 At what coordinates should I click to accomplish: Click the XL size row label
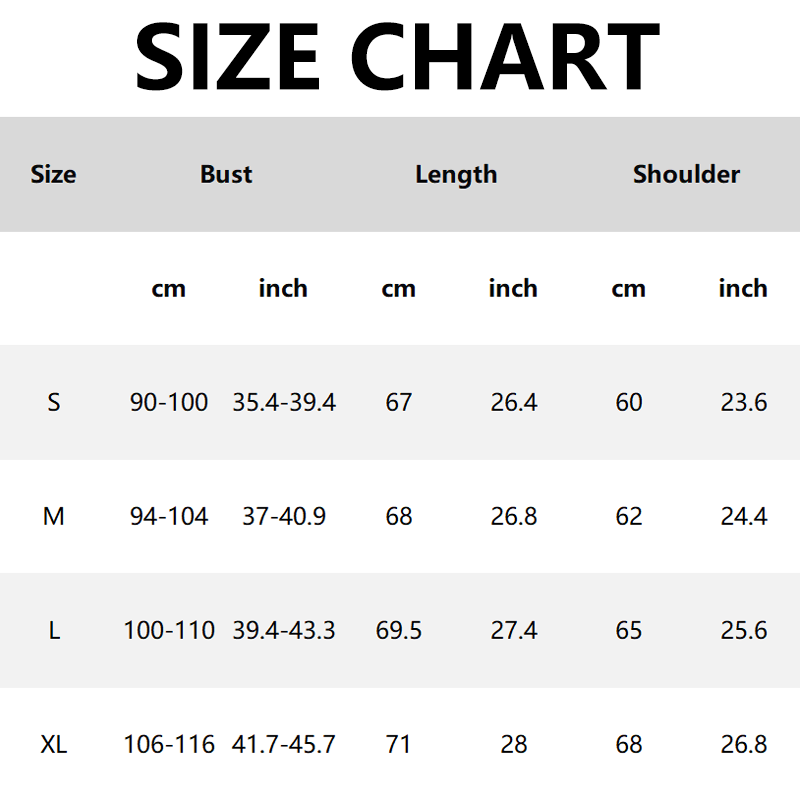tap(54, 744)
